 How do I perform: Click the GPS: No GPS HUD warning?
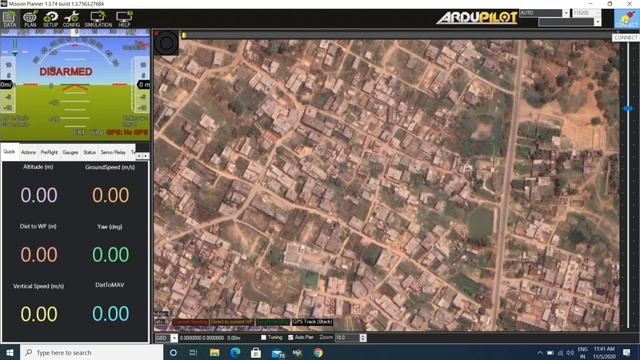point(127,132)
